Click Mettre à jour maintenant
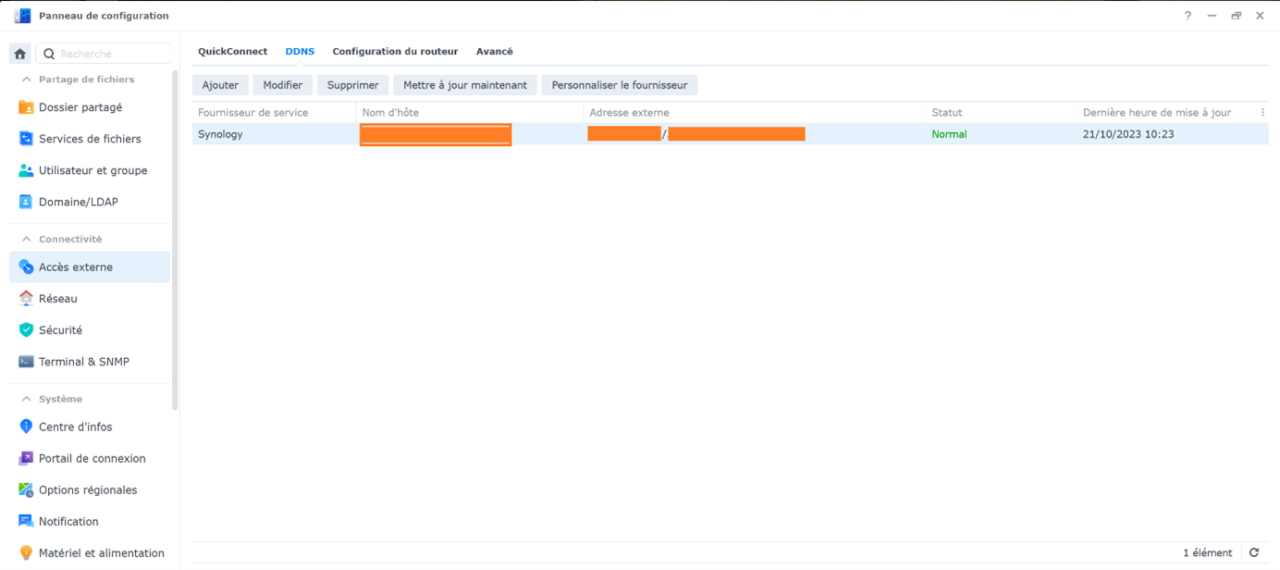The height and width of the screenshot is (570, 1280). pyautogui.click(x=465, y=86)
